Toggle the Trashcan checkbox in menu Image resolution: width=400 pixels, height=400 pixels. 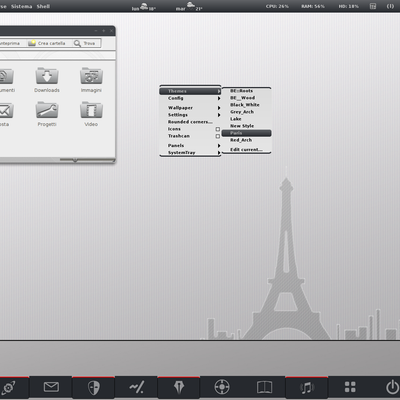click(x=218, y=136)
